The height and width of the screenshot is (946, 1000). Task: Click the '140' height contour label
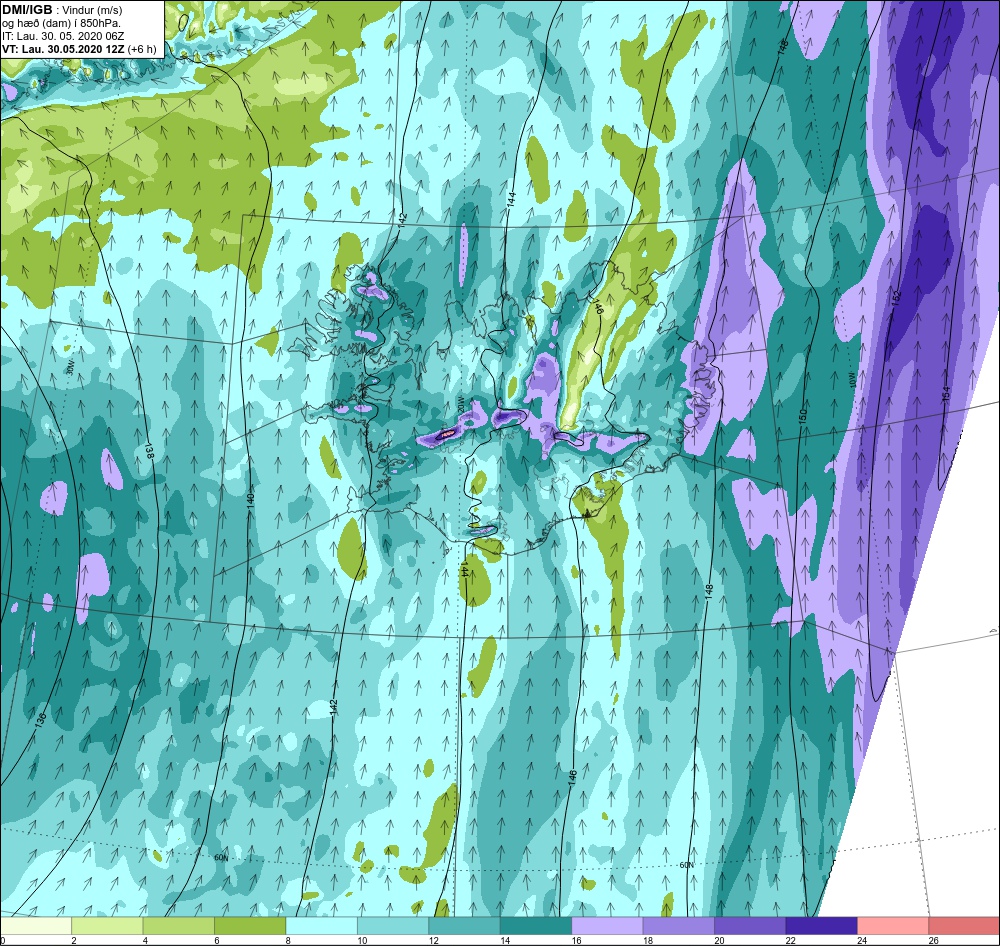click(251, 501)
